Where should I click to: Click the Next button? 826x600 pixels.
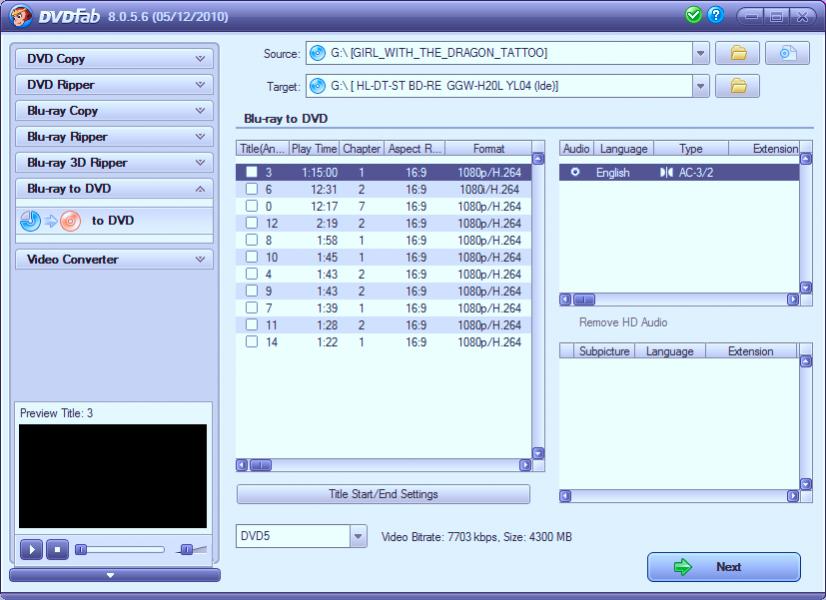point(724,567)
